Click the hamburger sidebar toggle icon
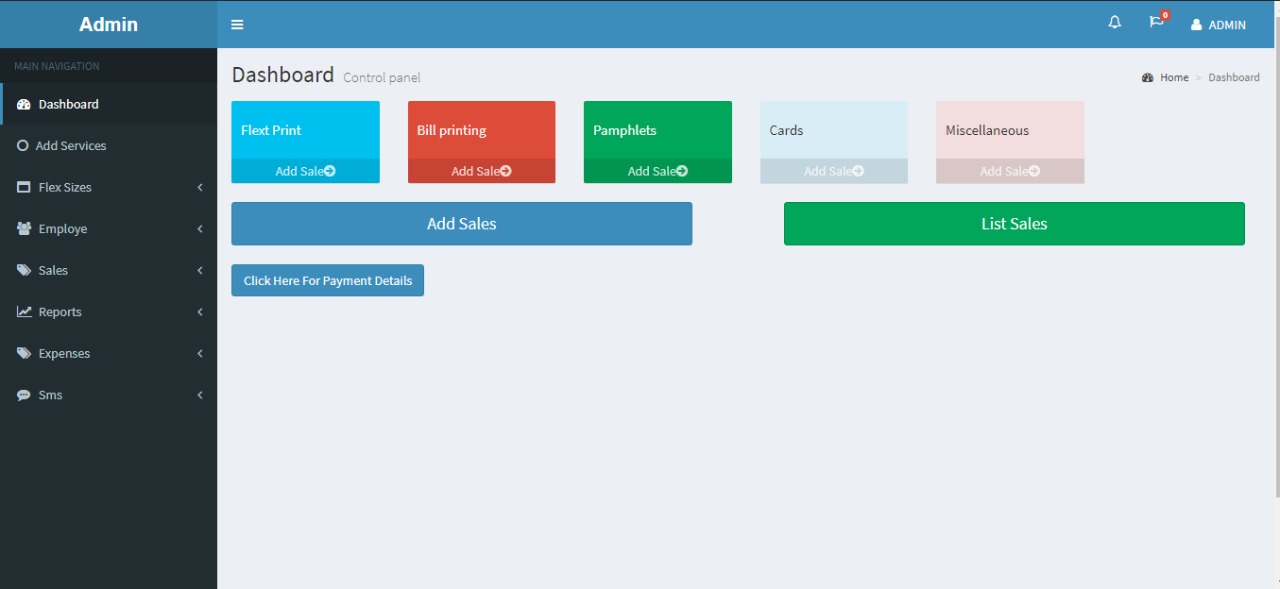 click(237, 24)
